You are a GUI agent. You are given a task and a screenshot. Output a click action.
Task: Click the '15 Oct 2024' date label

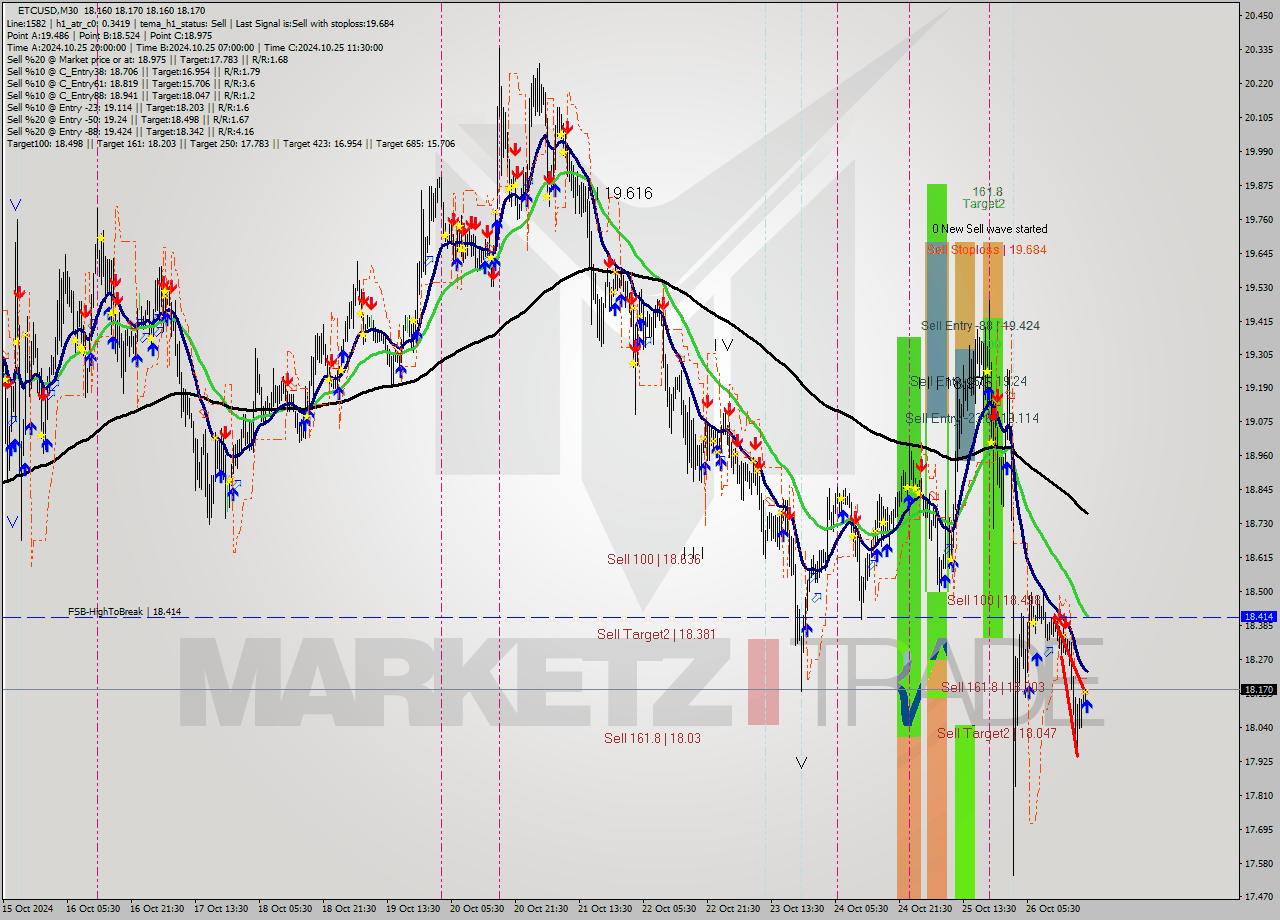[27, 909]
